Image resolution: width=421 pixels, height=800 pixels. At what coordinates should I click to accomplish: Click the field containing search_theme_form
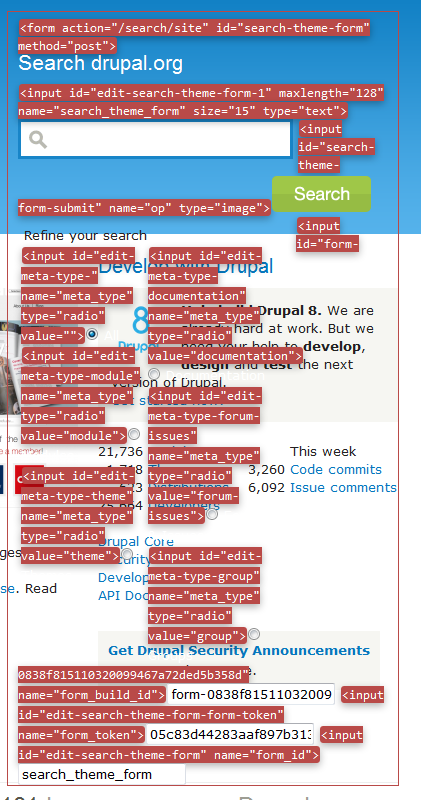(x=102, y=774)
